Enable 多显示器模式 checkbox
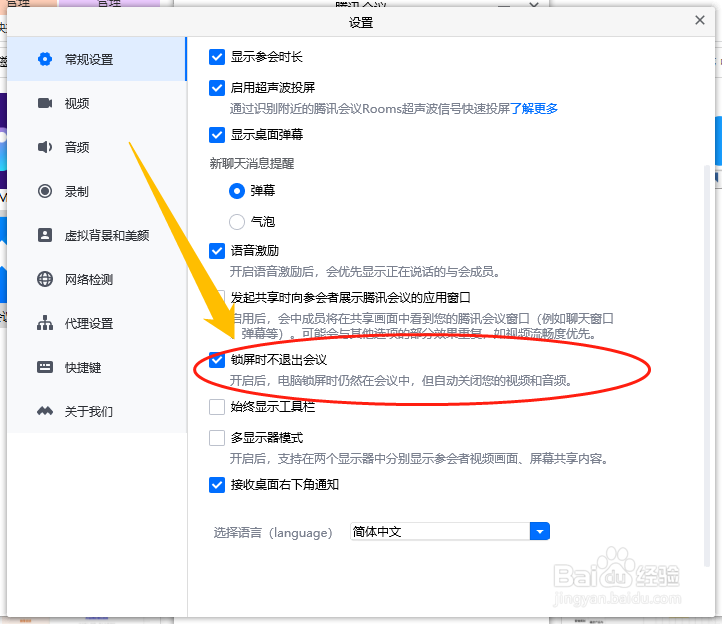722x624 pixels. click(217, 438)
